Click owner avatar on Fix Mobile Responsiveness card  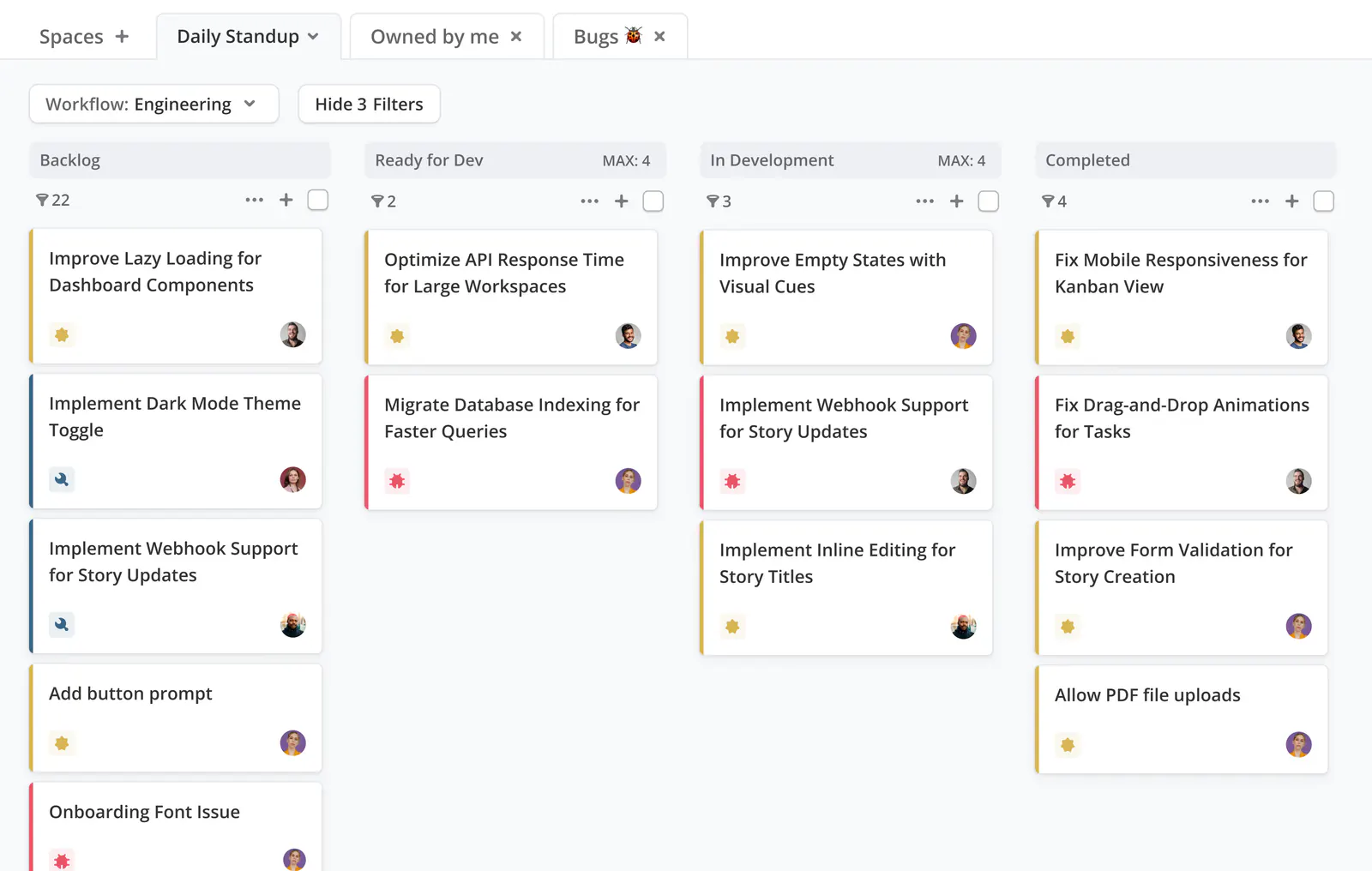[x=1299, y=336]
